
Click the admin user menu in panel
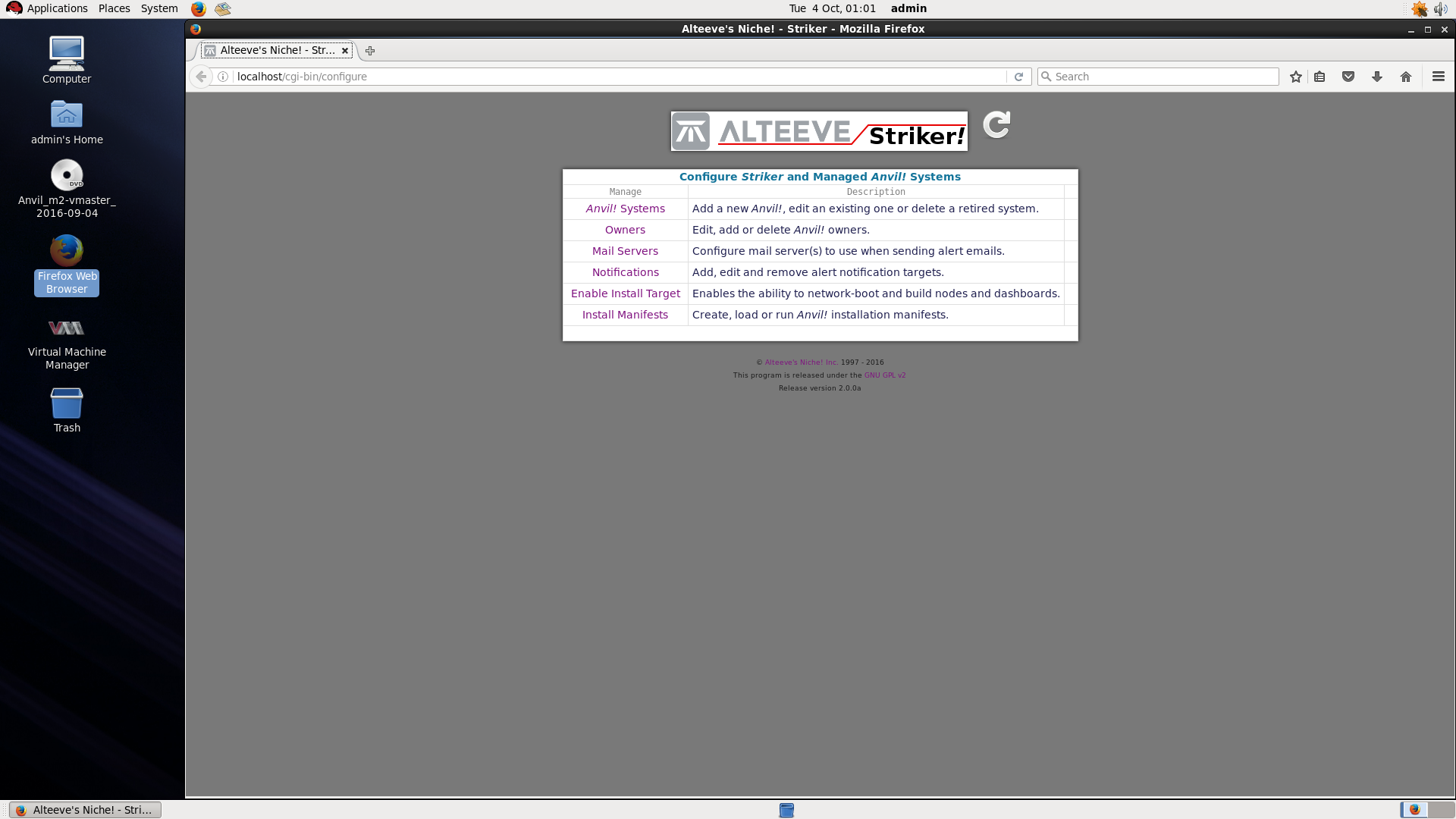pyautogui.click(x=908, y=8)
